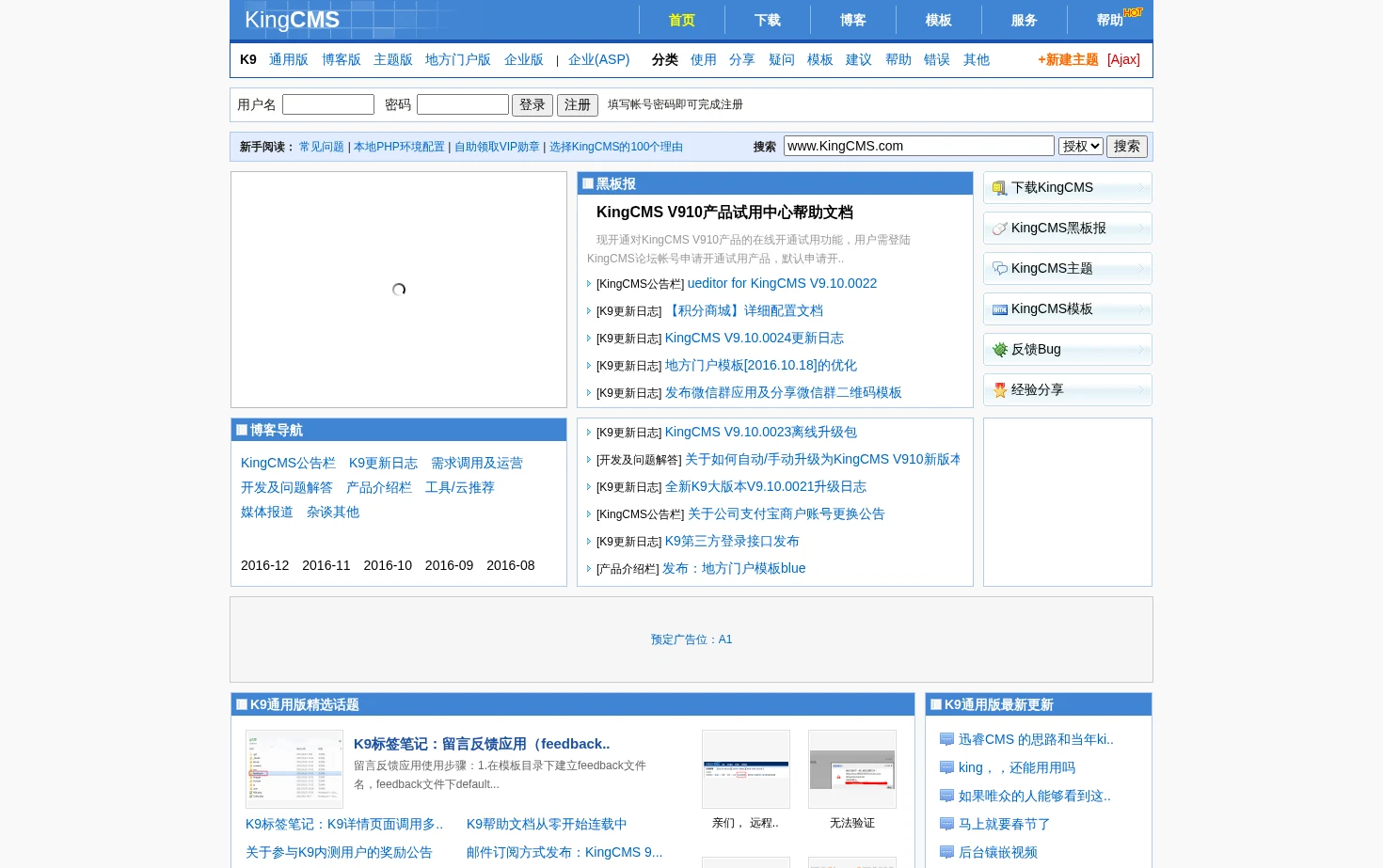The image size is (1383, 868).
Task: Open the K9第三方登录接口发布 article
Action: coord(732,541)
